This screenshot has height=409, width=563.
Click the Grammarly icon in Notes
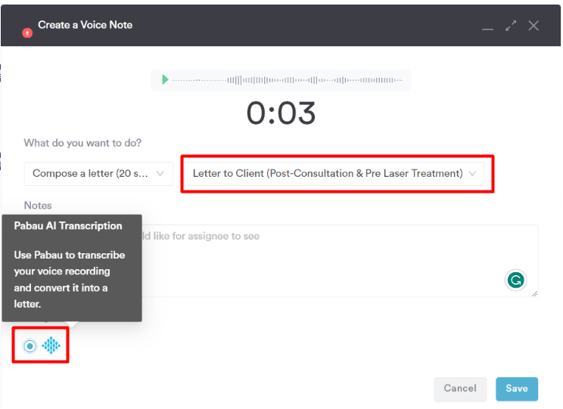point(516,280)
